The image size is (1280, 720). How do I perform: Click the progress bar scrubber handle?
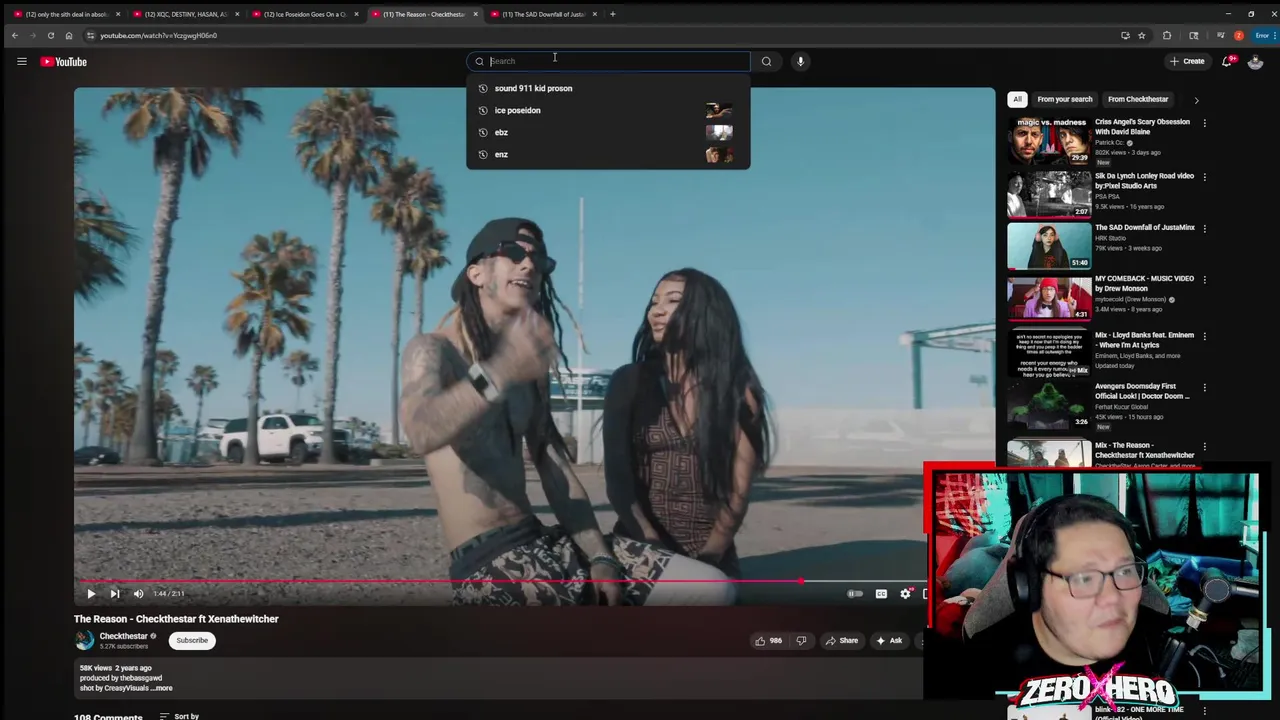coord(801,580)
